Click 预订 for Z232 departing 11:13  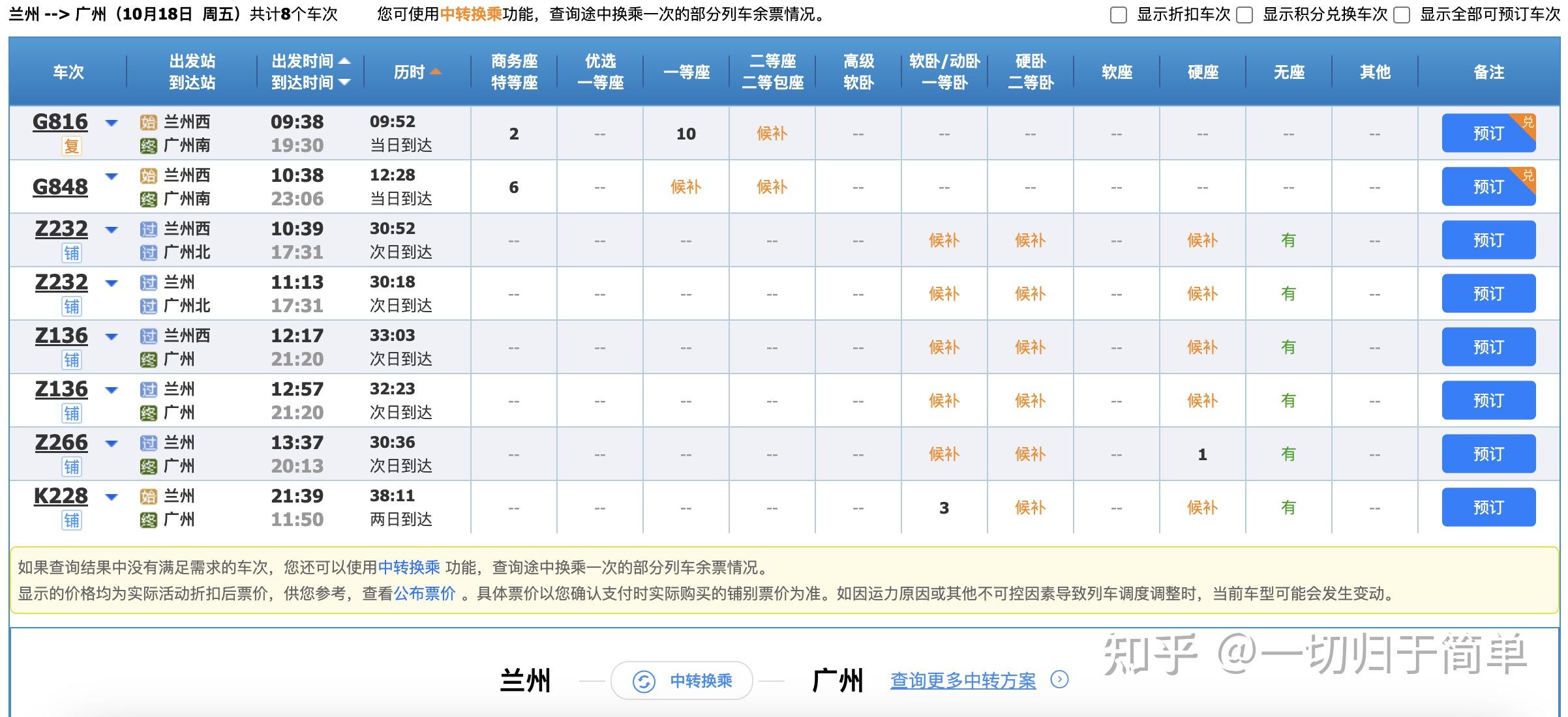coord(1488,293)
